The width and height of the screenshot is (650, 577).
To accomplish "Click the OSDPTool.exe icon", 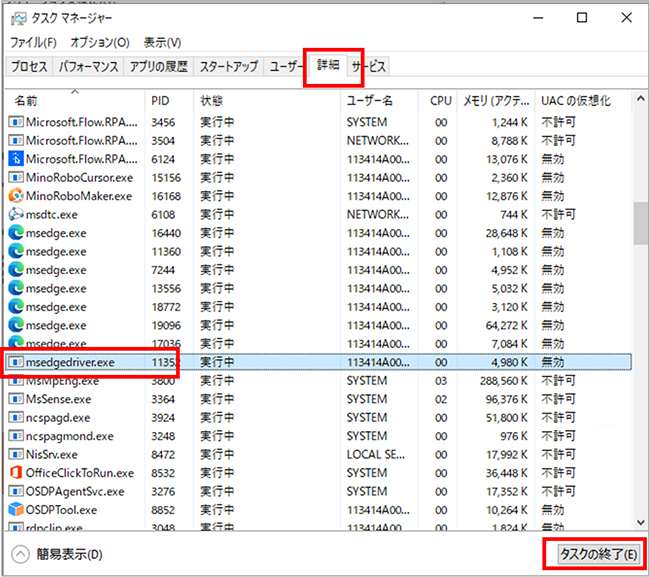I will (x=16, y=509).
